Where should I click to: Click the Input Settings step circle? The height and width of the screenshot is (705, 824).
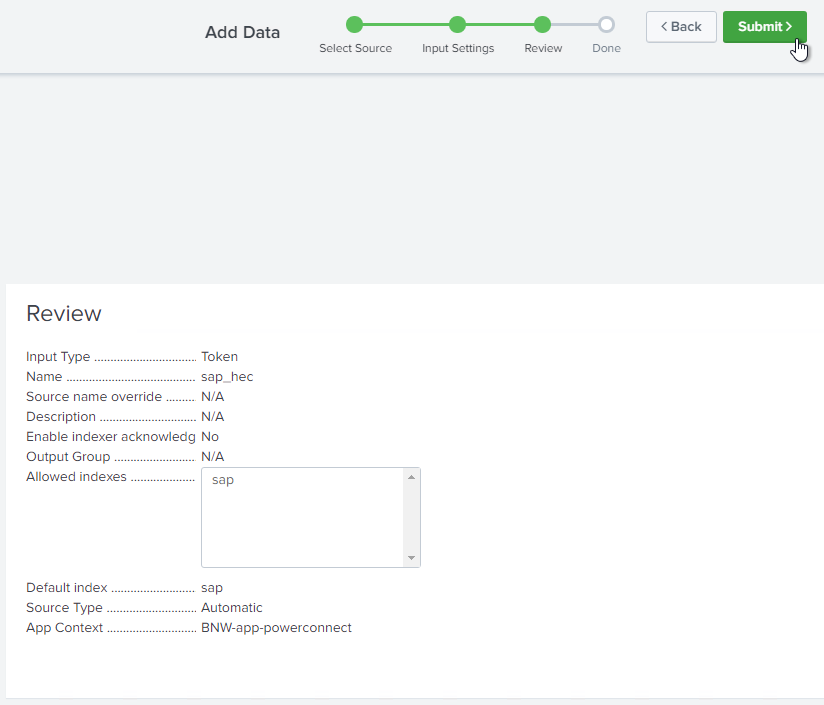(457, 25)
